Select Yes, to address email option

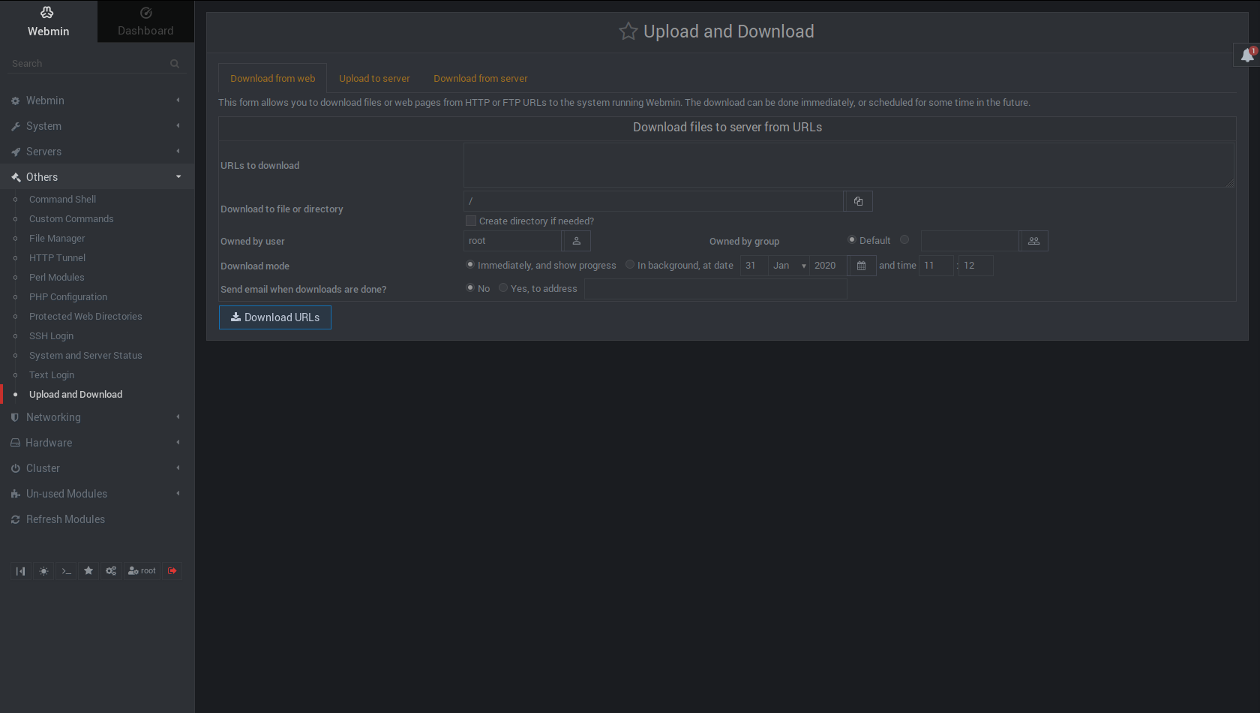point(503,288)
